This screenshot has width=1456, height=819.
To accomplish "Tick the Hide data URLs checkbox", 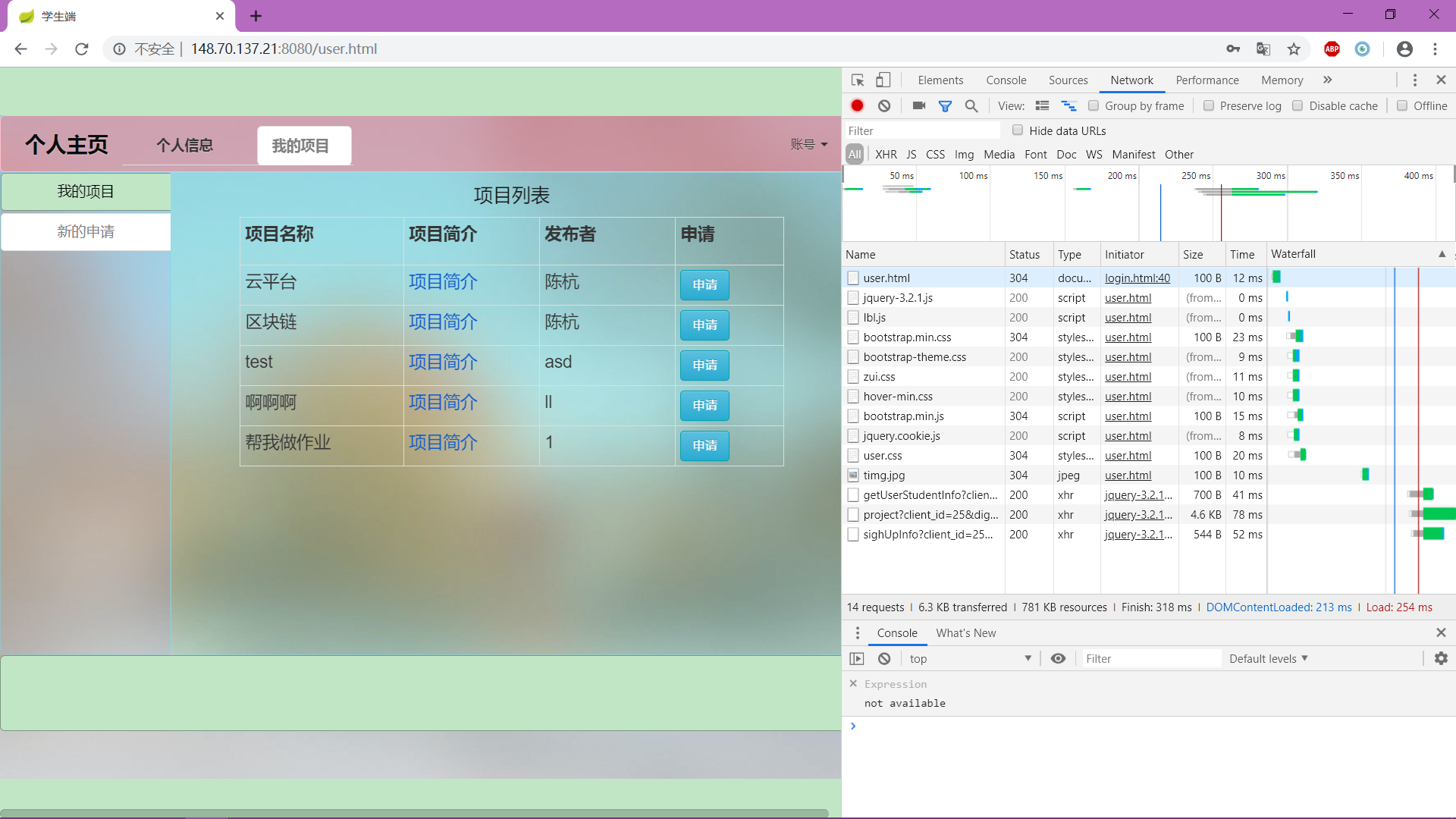I will tap(1018, 130).
